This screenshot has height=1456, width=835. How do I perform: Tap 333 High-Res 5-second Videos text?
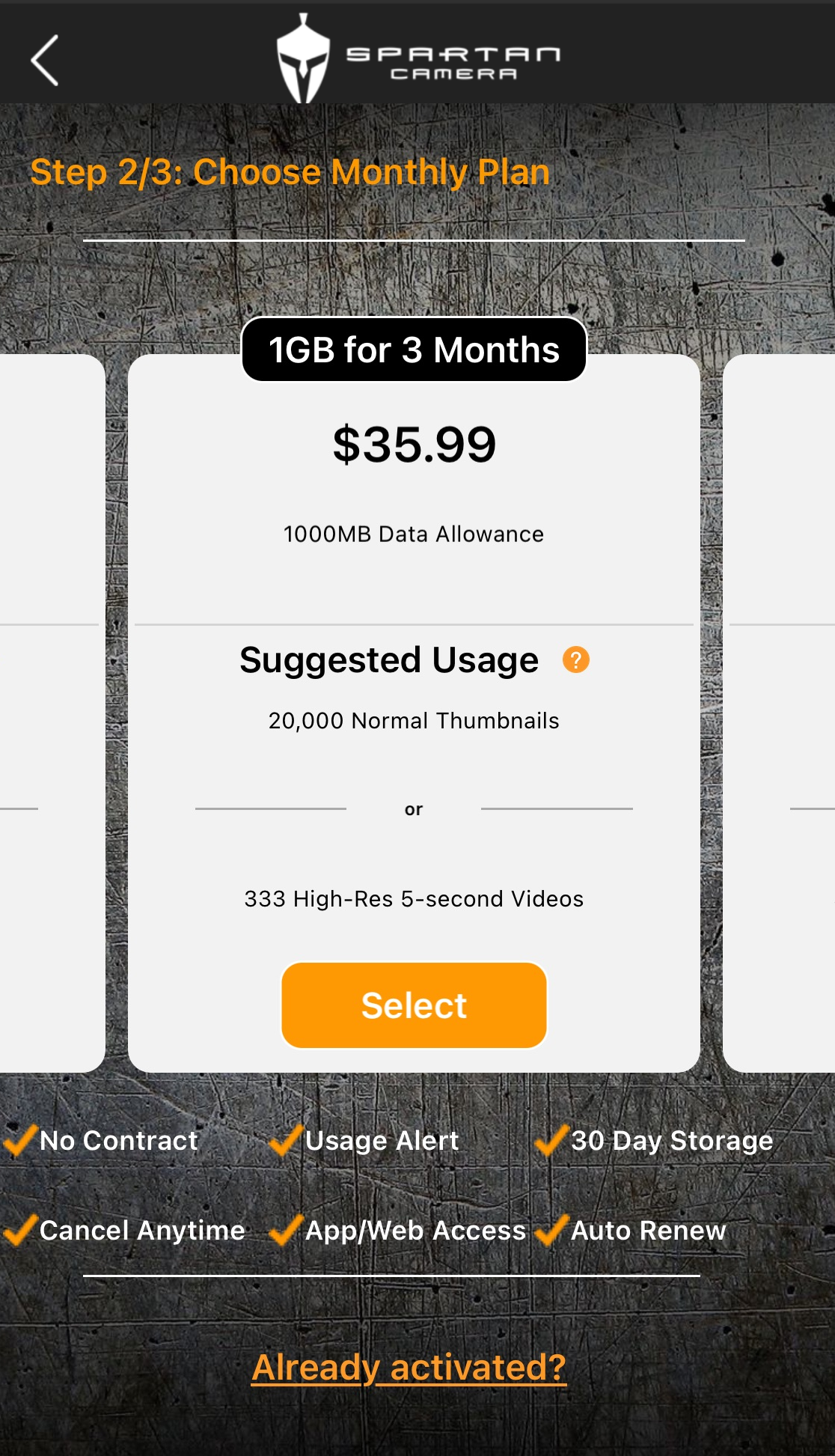tap(414, 899)
